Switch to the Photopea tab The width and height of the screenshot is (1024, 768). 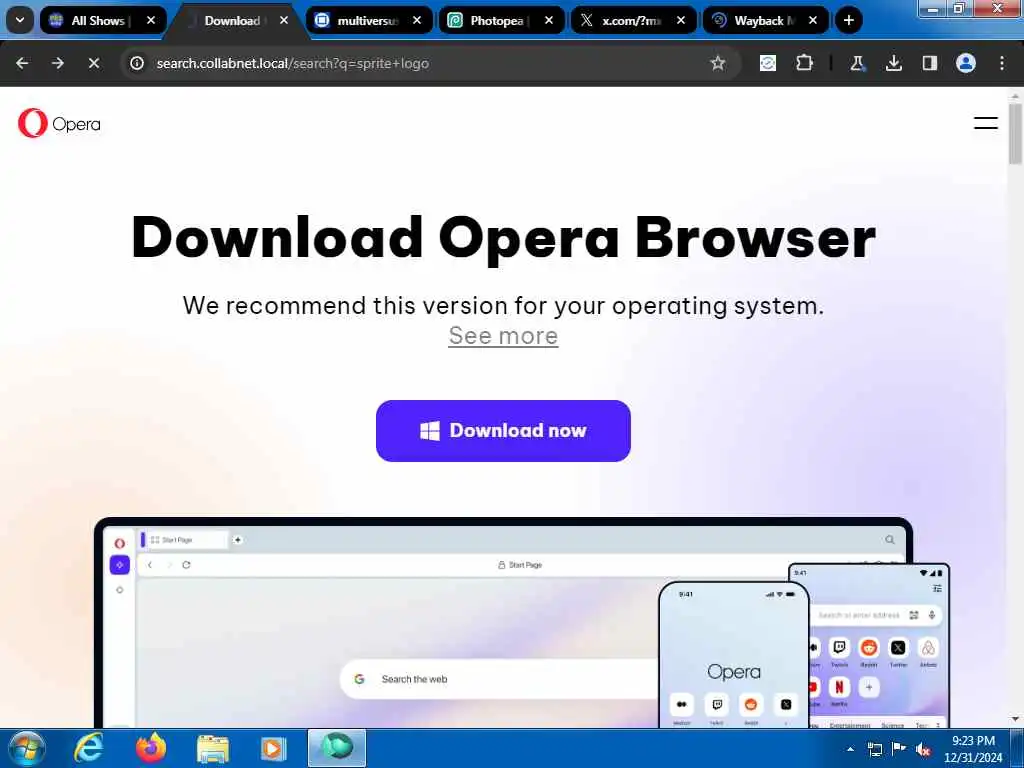[502, 20]
